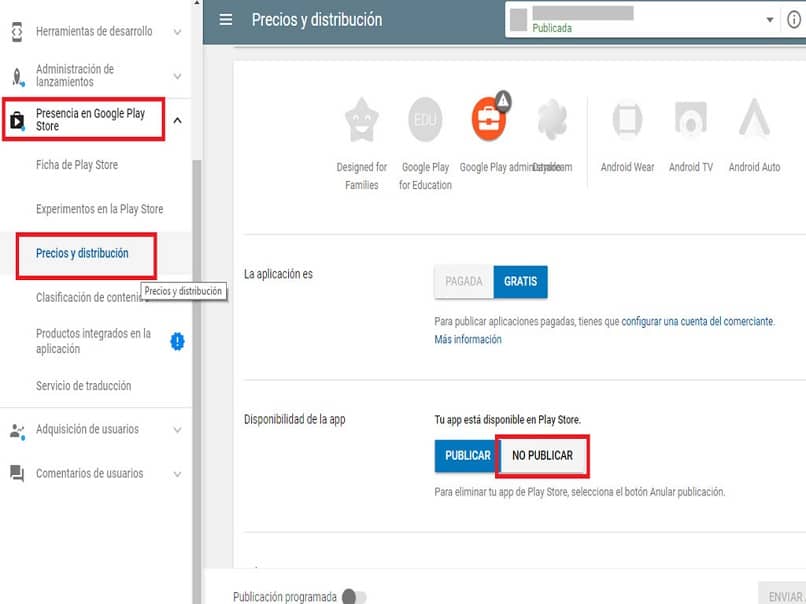The height and width of the screenshot is (604, 806).
Task: Click the Android Wear watch icon
Action: click(x=627, y=118)
